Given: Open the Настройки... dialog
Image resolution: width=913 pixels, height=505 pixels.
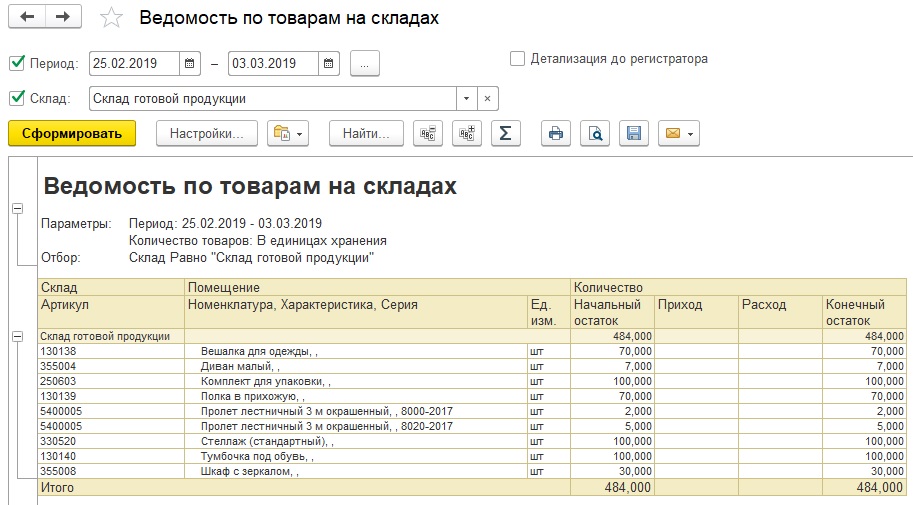Looking at the screenshot, I should click(x=207, y=133).
